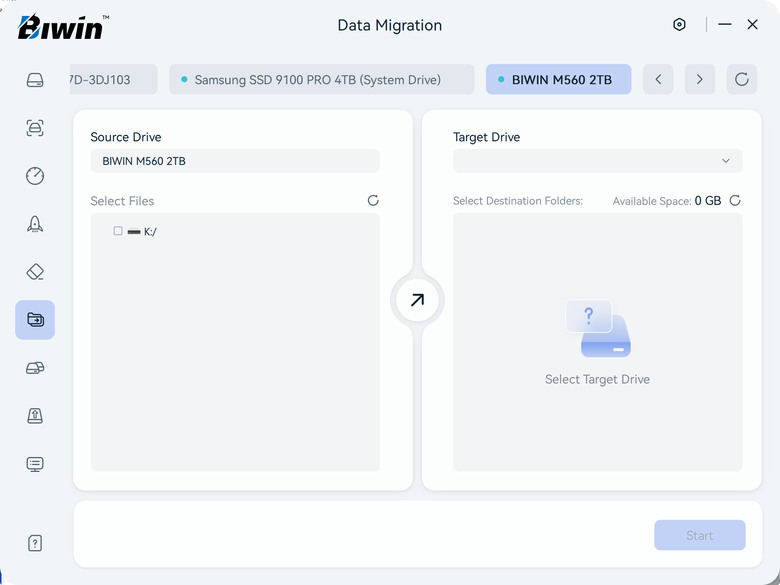The height and width of the screenshot is (585, 780).
Task: Open the system information monitor icon
Action: (x=35, y=464)
